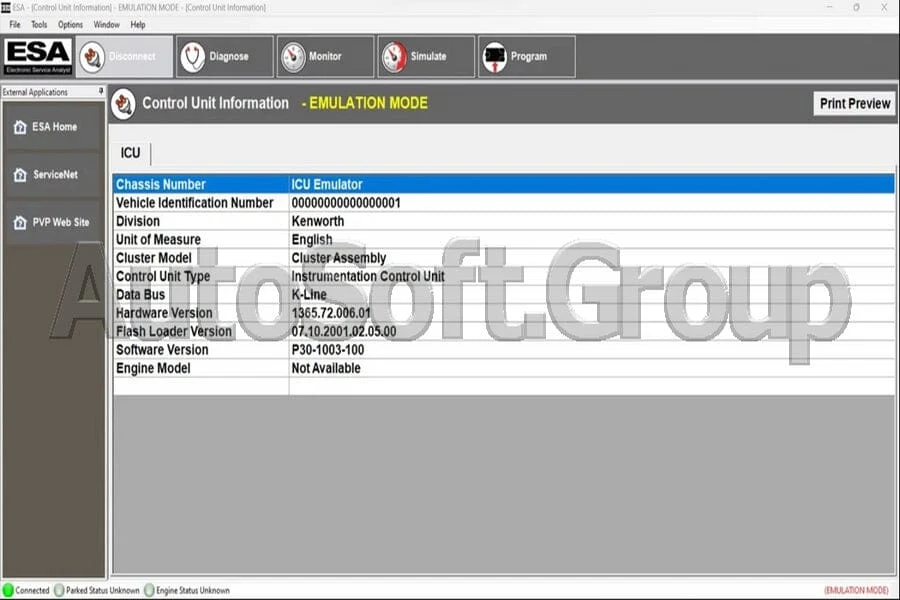Click the Cluster Assembly value cell
The width and height of the screenshot is (900, 600).
[592, 258]
